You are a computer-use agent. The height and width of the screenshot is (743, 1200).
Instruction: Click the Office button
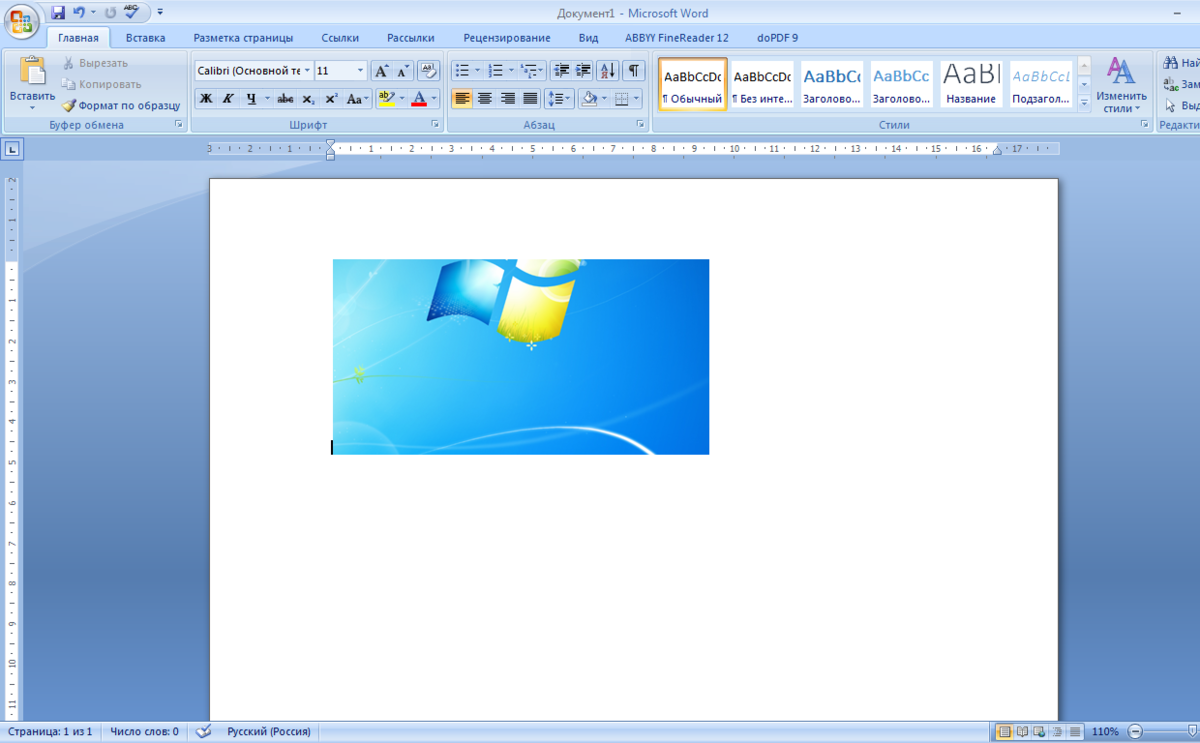(21, 20)
